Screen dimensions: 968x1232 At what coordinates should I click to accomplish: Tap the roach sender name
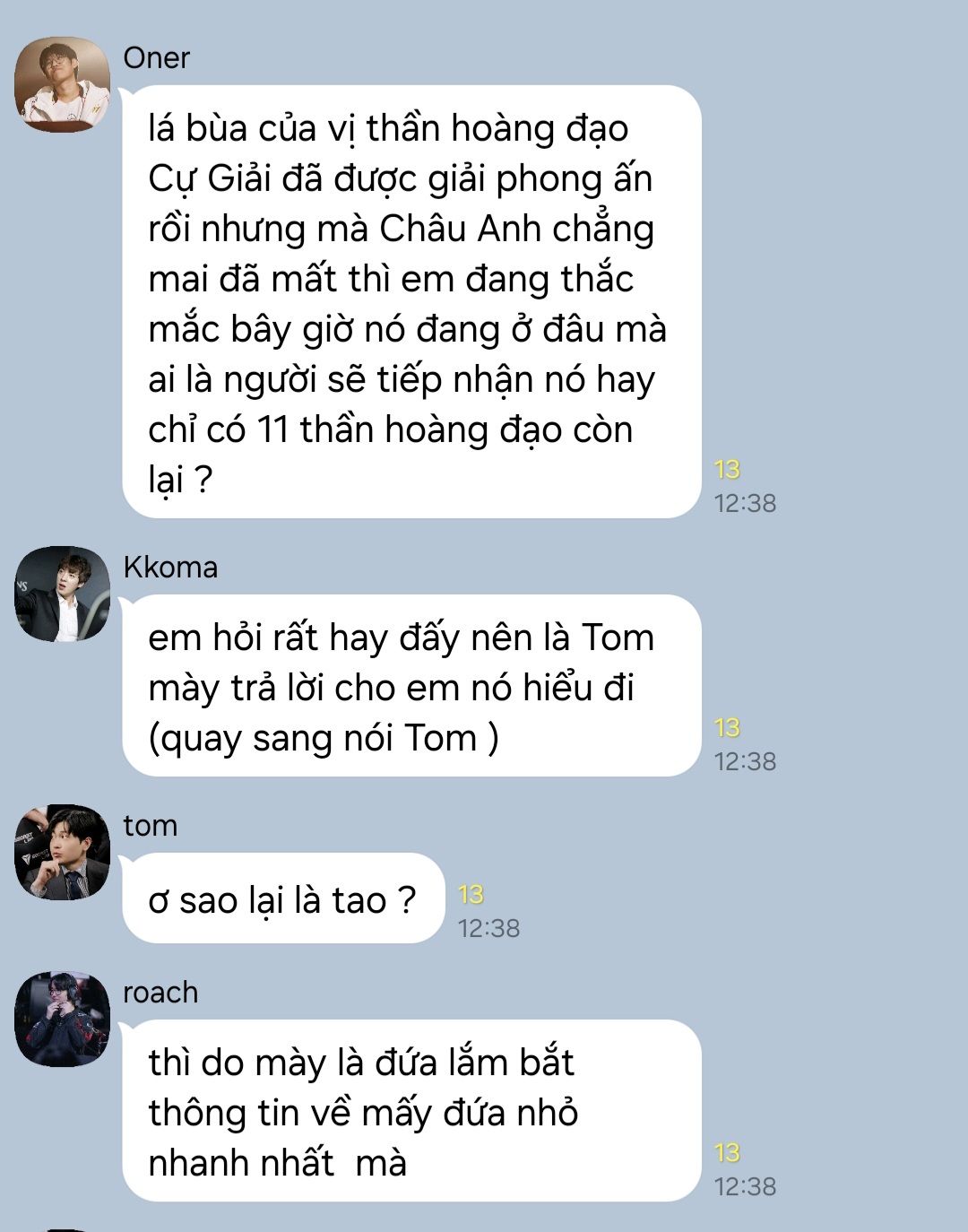pos(160,993)
